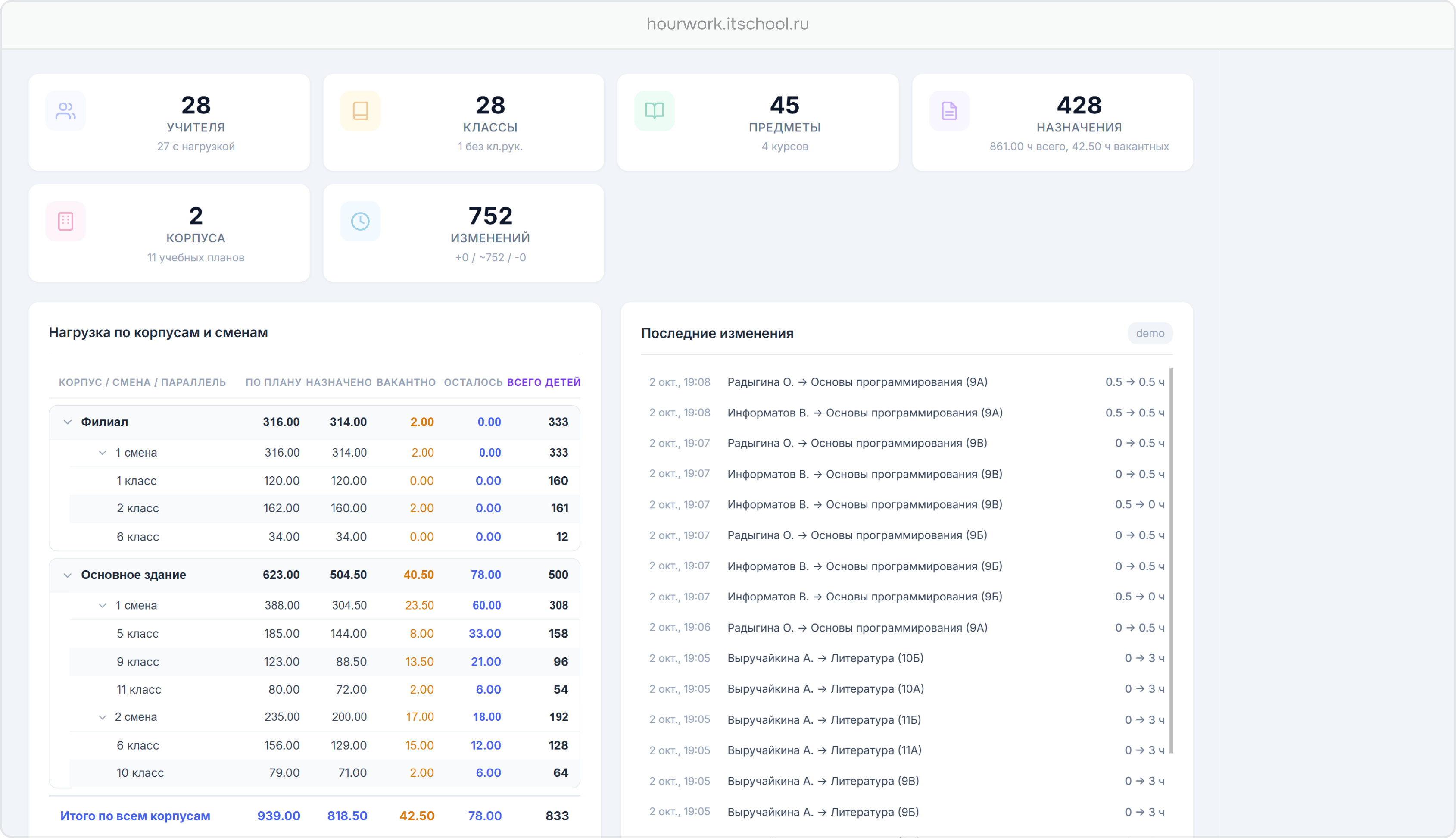Open the 2 Корпуса summary card
This screenshot has height=838, width=1456.
point(168,233)
